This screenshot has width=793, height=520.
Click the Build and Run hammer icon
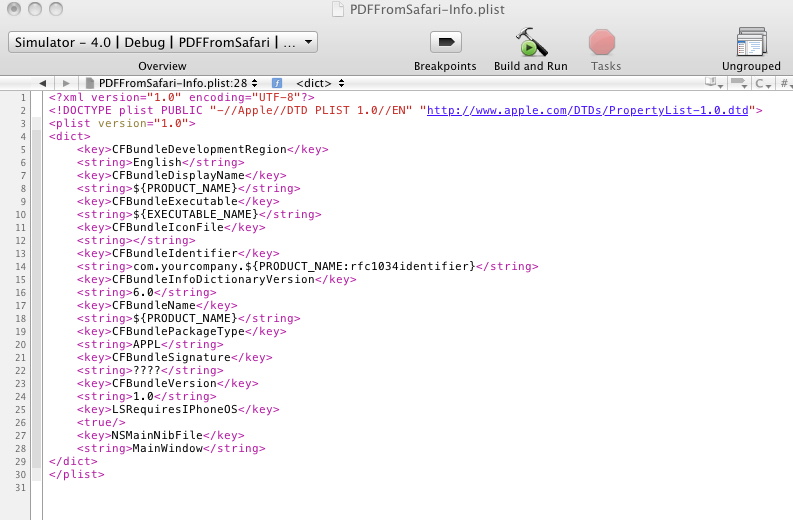pos(531,43)
